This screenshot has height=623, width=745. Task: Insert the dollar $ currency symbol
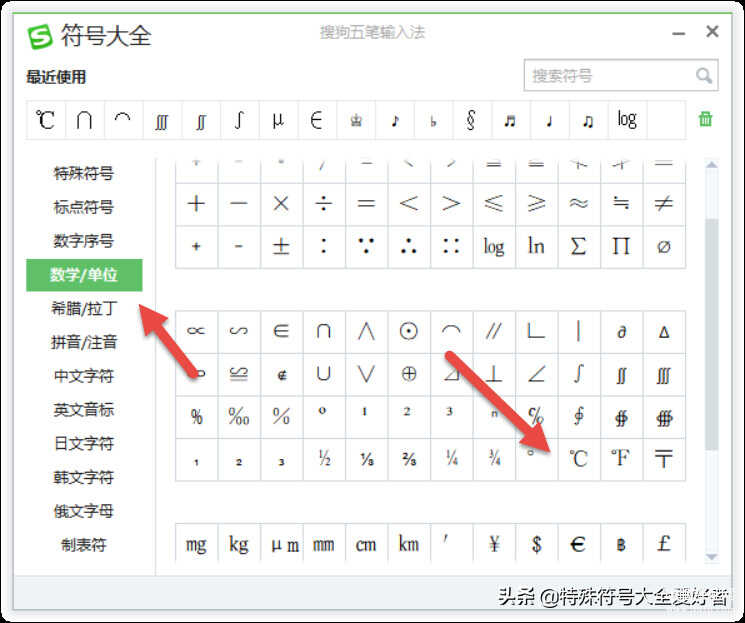pyautogui.click(x=536, y=544)
